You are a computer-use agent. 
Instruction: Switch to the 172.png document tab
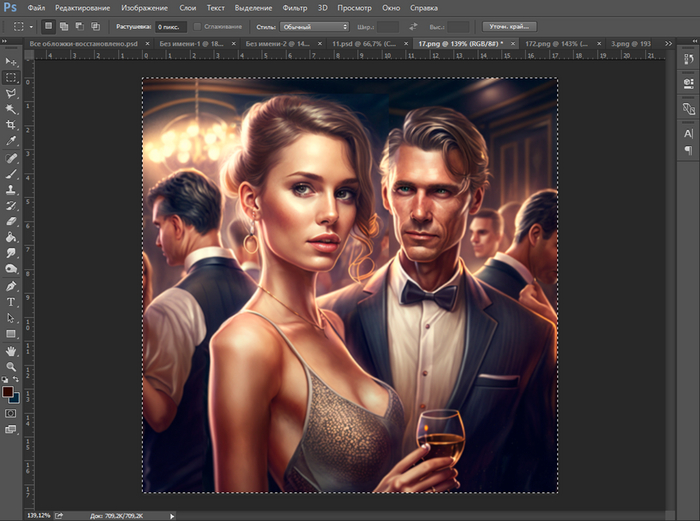(x=553, y=44)
